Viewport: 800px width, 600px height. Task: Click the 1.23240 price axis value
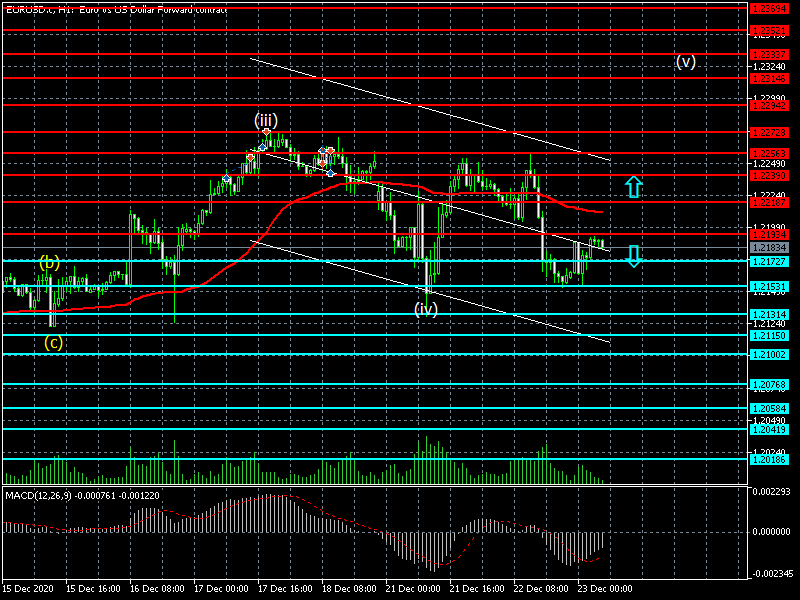pyautogui.click(x=769, y=66)
